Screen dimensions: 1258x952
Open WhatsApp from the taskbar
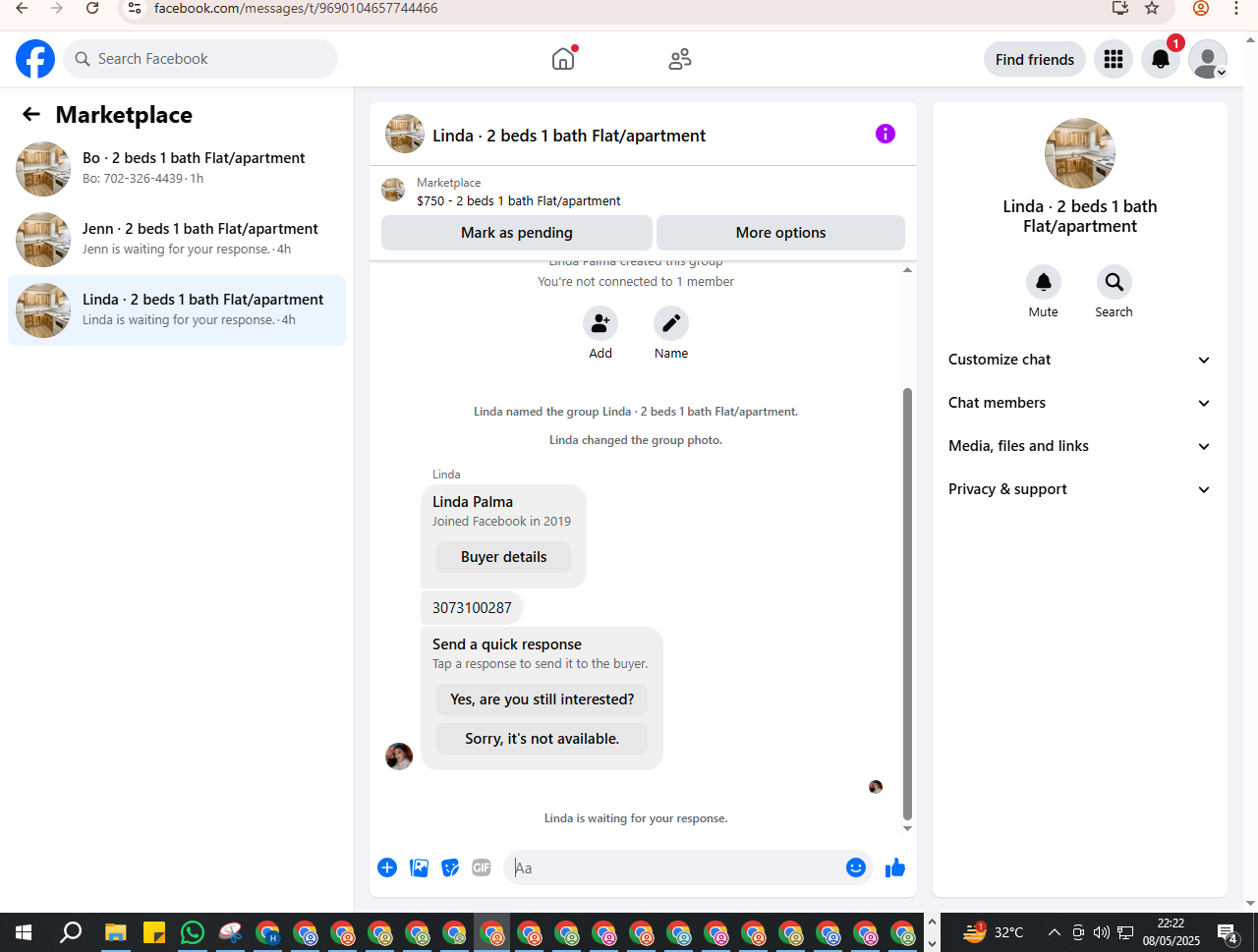pos(193,932)
